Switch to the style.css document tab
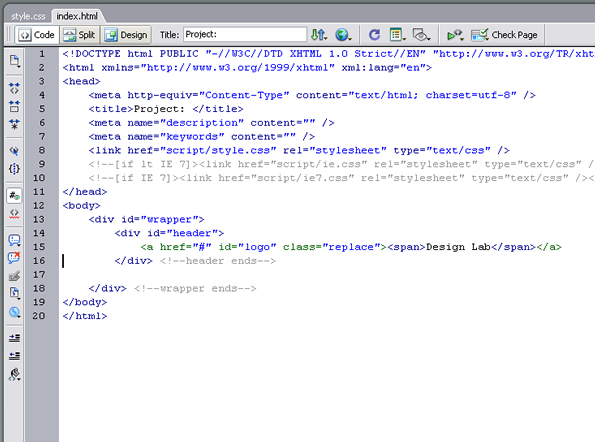Viewport: 595px width, 442px height. coord(28,16)
